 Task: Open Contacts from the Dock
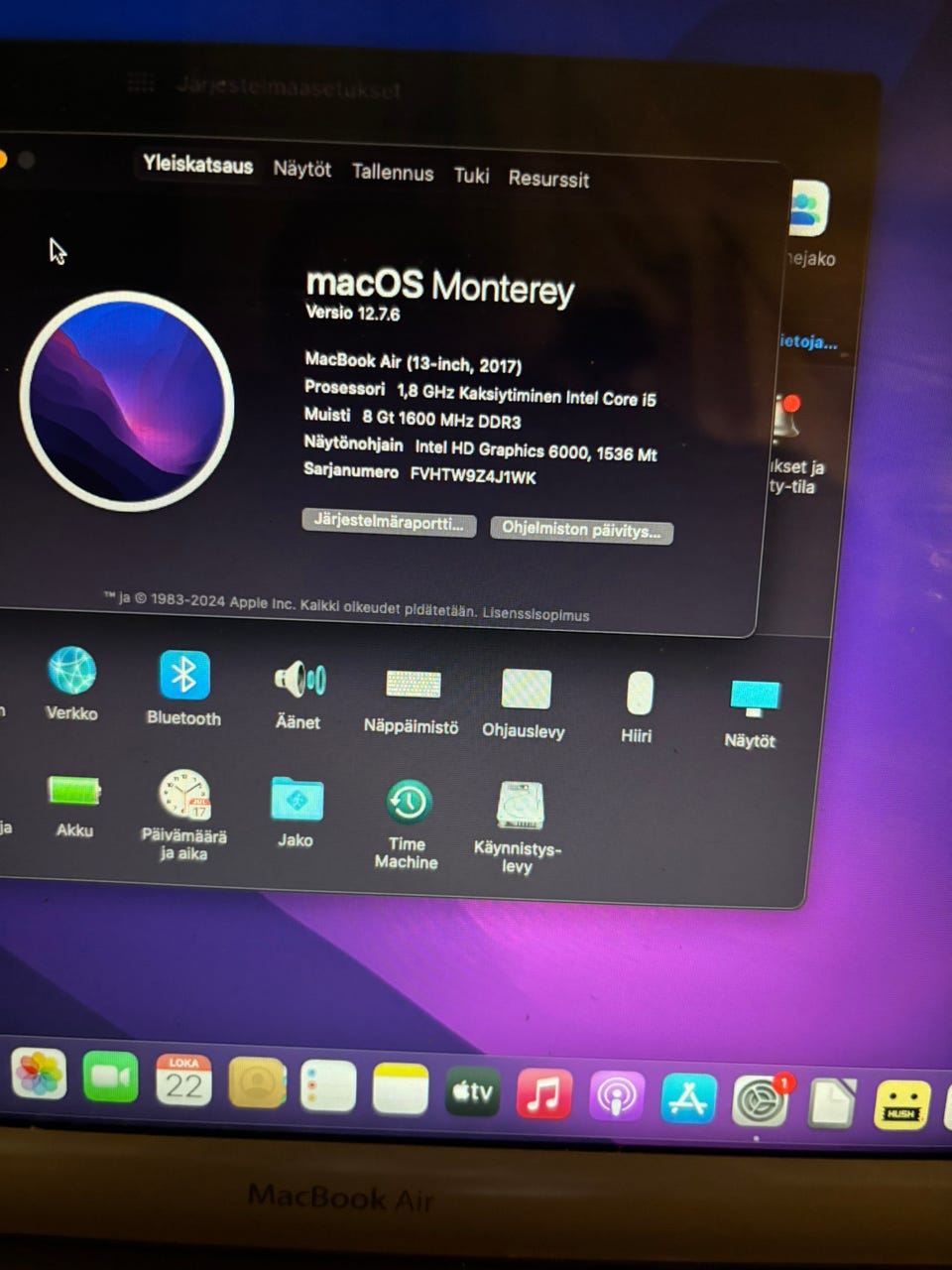pos(257,1083)
